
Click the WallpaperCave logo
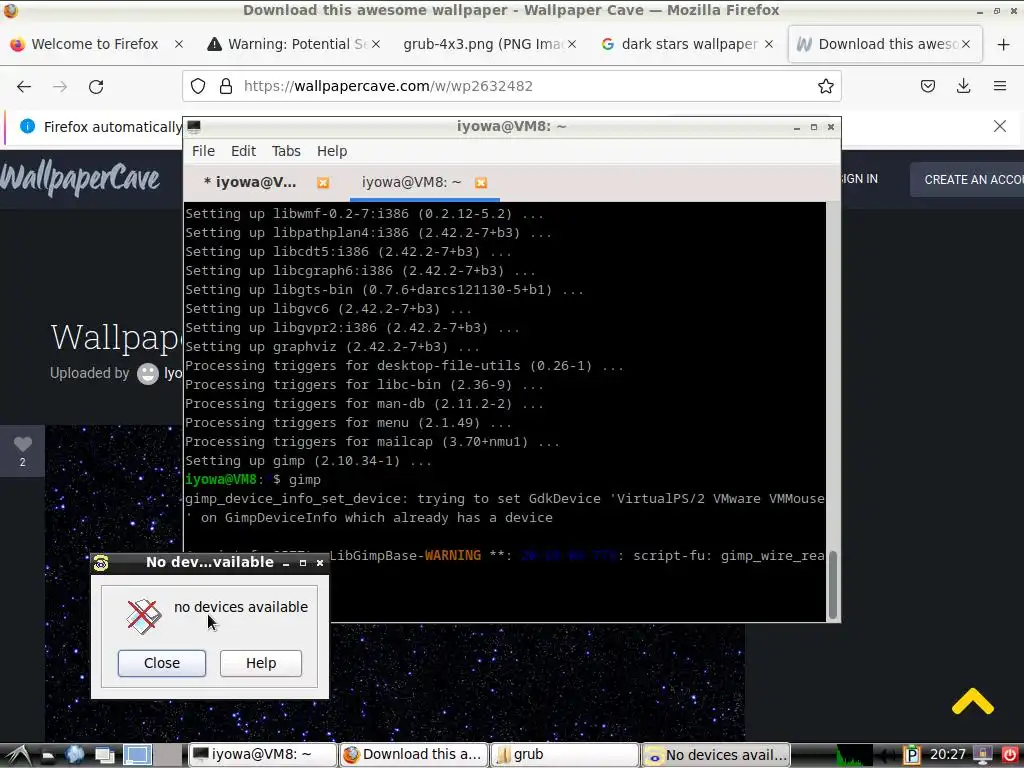[80, 178]
